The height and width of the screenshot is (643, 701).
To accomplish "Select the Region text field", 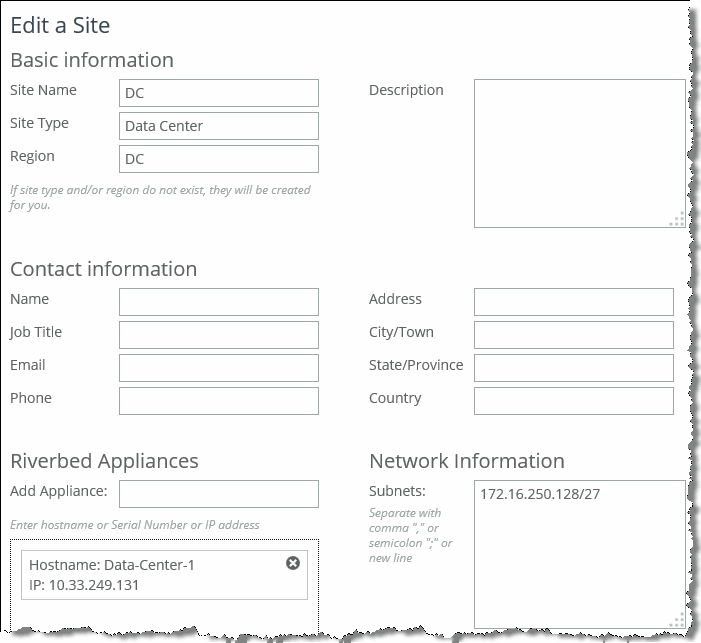I will (218, 159).
